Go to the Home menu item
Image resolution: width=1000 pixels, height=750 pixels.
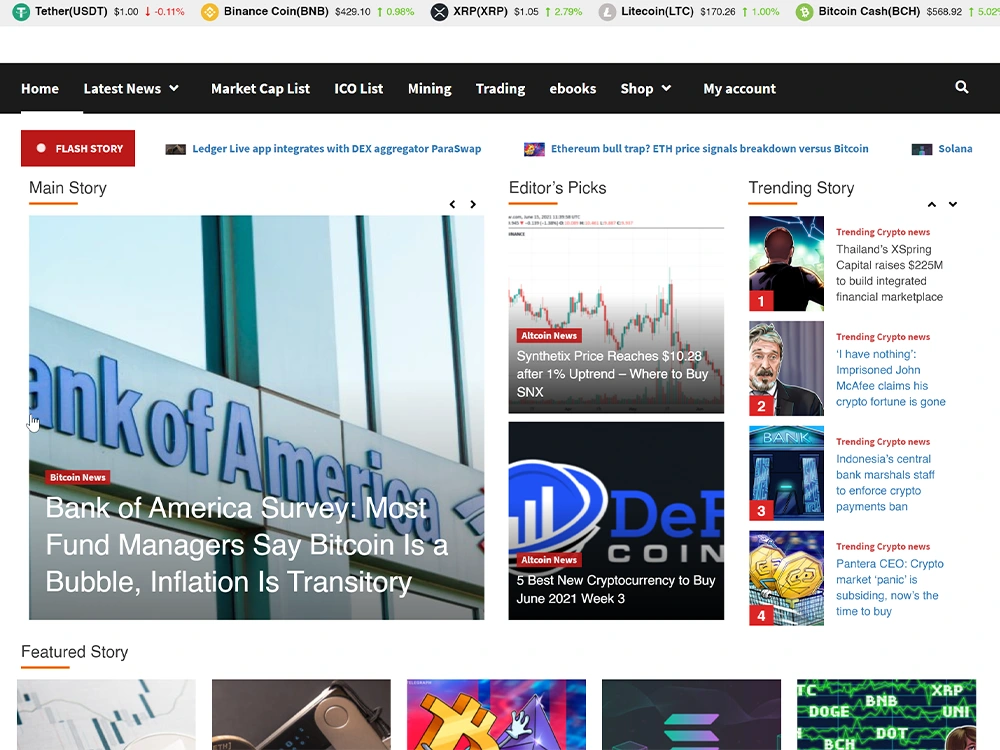40,89
